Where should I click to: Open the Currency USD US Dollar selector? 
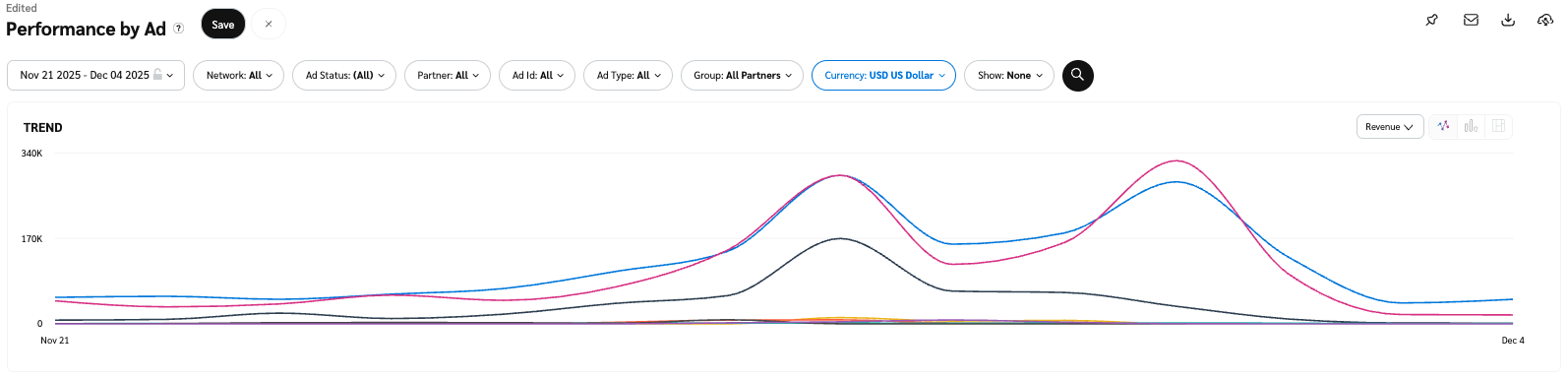pos(883,75)
